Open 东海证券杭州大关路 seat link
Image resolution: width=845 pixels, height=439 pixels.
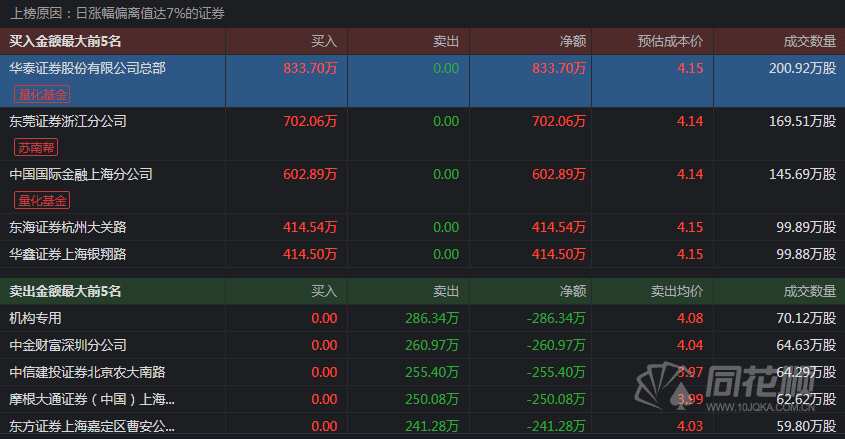point(68,227)
